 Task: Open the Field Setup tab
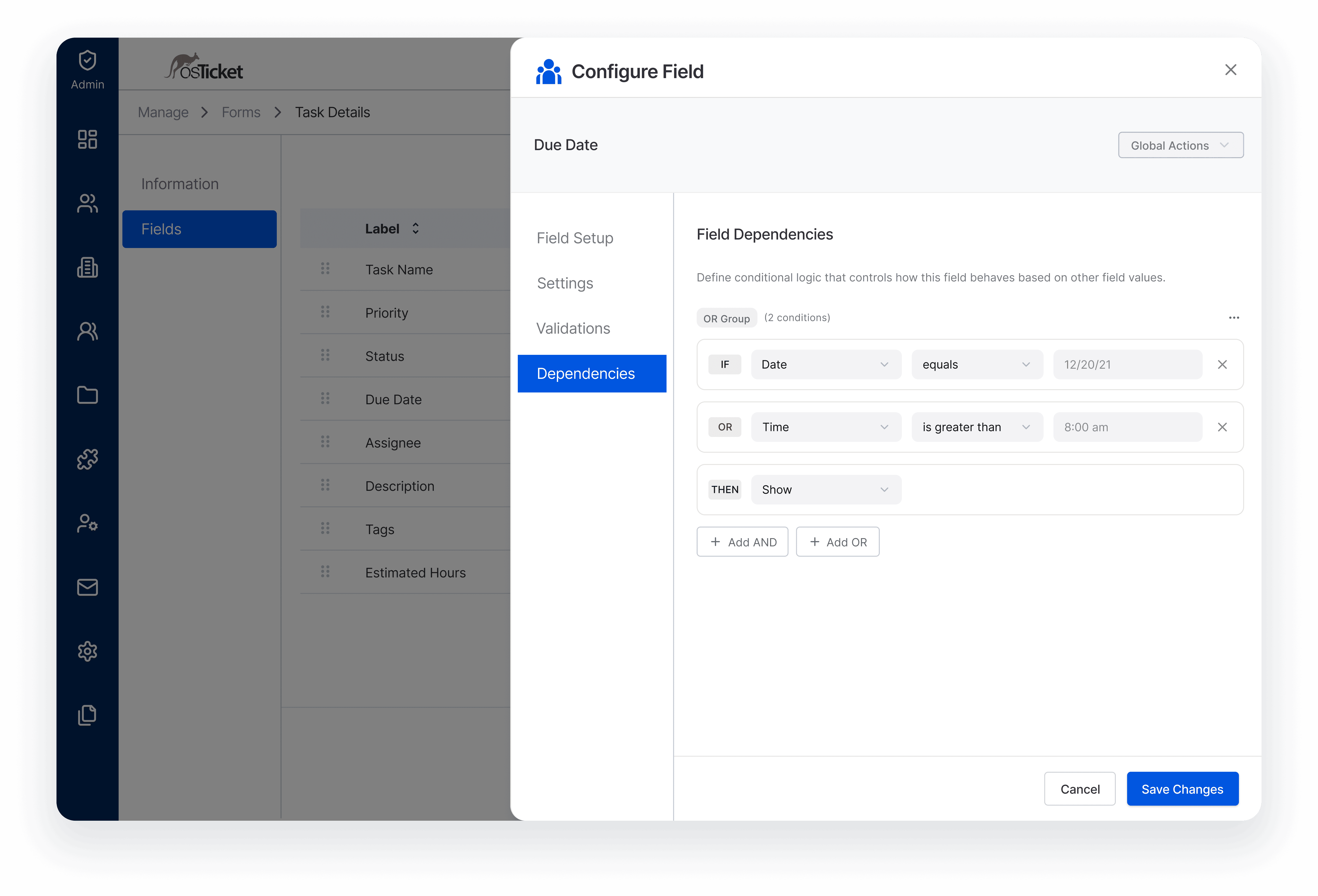(575, 238)
